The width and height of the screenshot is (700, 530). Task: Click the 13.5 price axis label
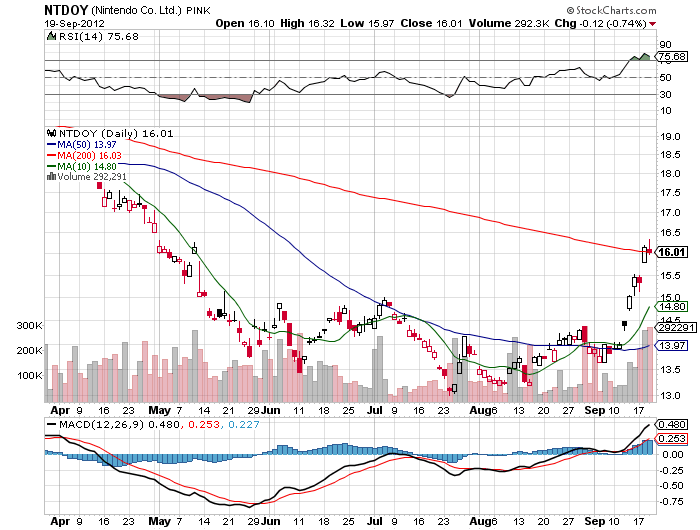pyautogui.click(x=670, y=369)
